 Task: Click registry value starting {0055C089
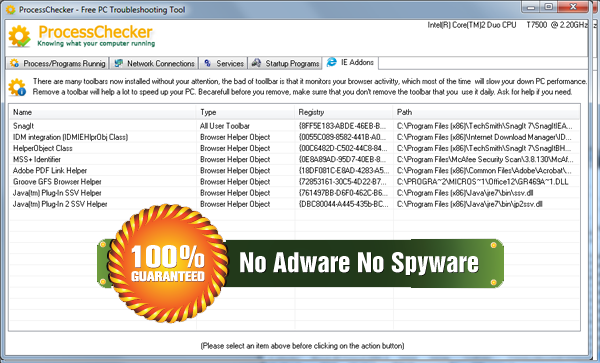point(342,137)
